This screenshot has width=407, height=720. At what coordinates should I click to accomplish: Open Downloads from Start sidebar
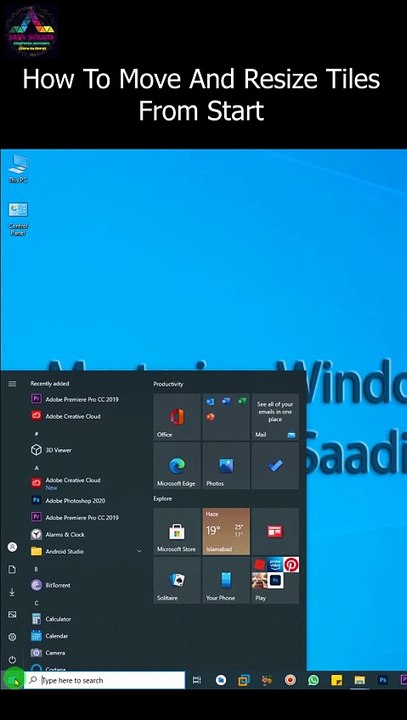[x=12, y=592]
